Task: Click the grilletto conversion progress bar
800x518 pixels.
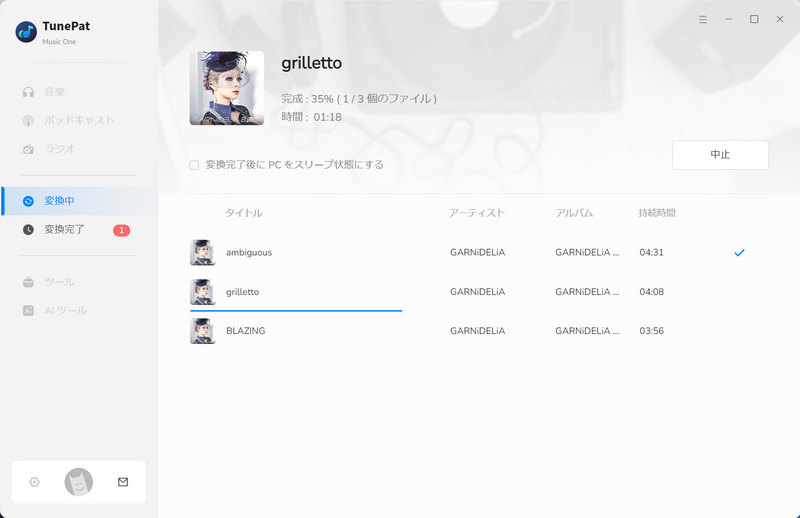Action: [x=296, y=310]
